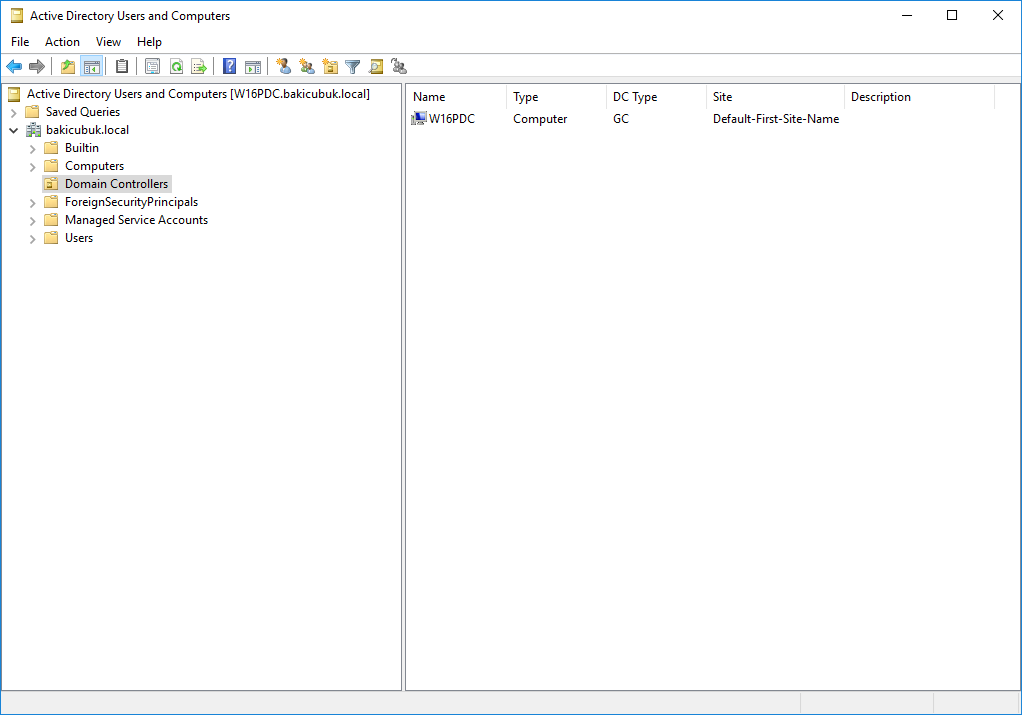The width and height of the screenshot is (1022, 715).
Task: Collapse the bakicubuk.local domain node
Action: pos(14,130)
